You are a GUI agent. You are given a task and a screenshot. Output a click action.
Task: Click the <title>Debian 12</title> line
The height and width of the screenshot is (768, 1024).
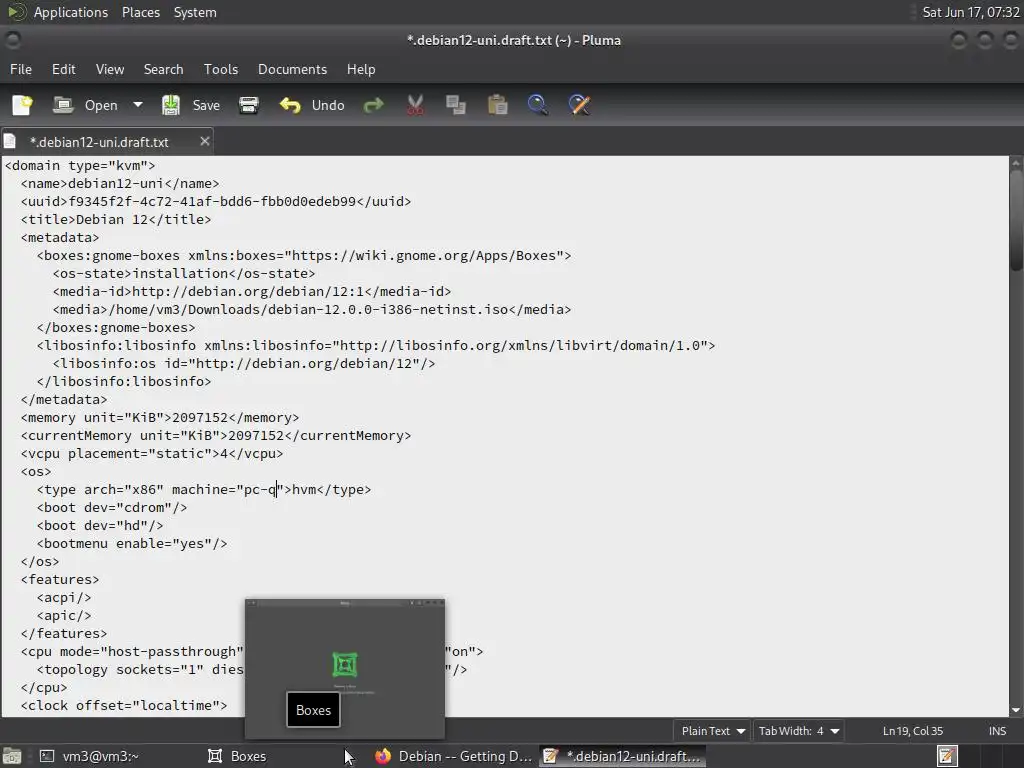tap(116, 219)
